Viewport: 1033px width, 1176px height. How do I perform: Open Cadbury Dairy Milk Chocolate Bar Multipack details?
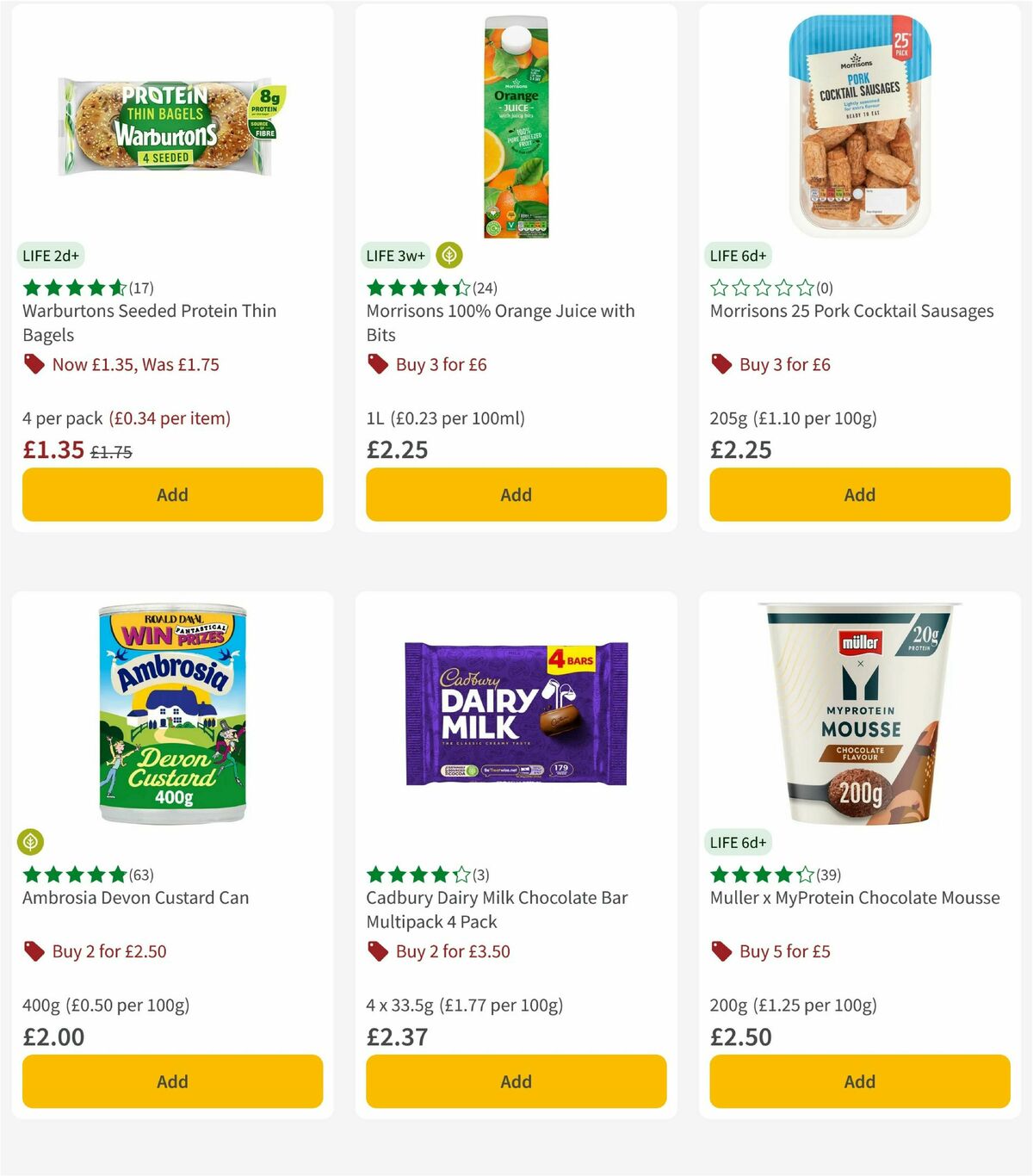point(494,909)
